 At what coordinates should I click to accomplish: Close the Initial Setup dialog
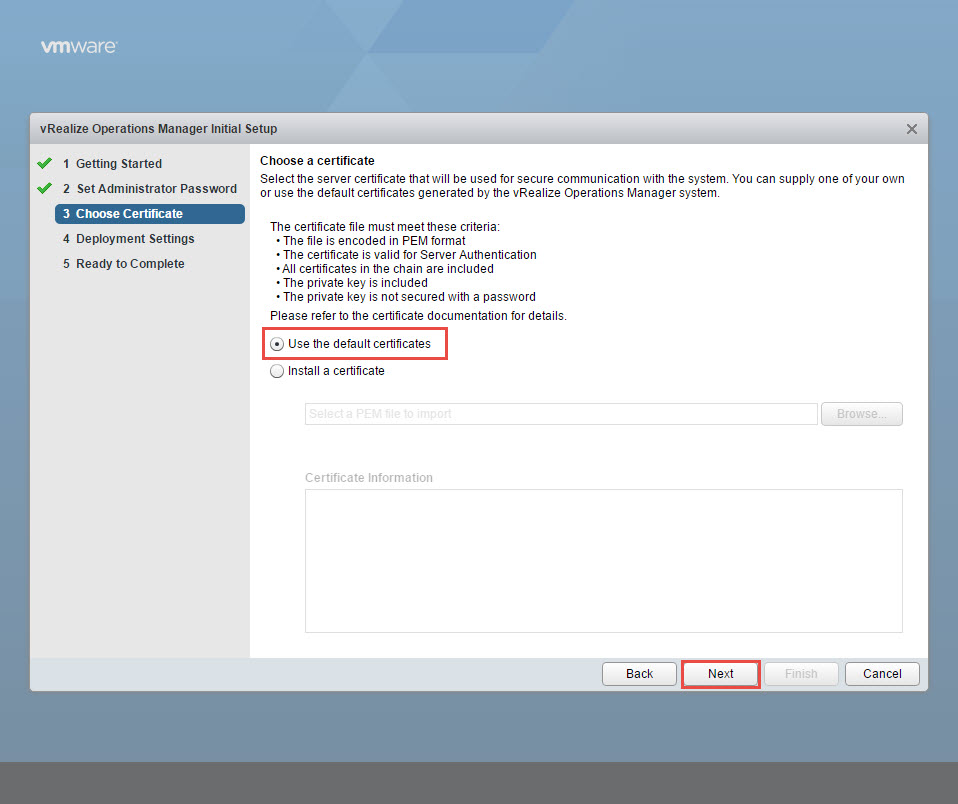coord(911,129)
